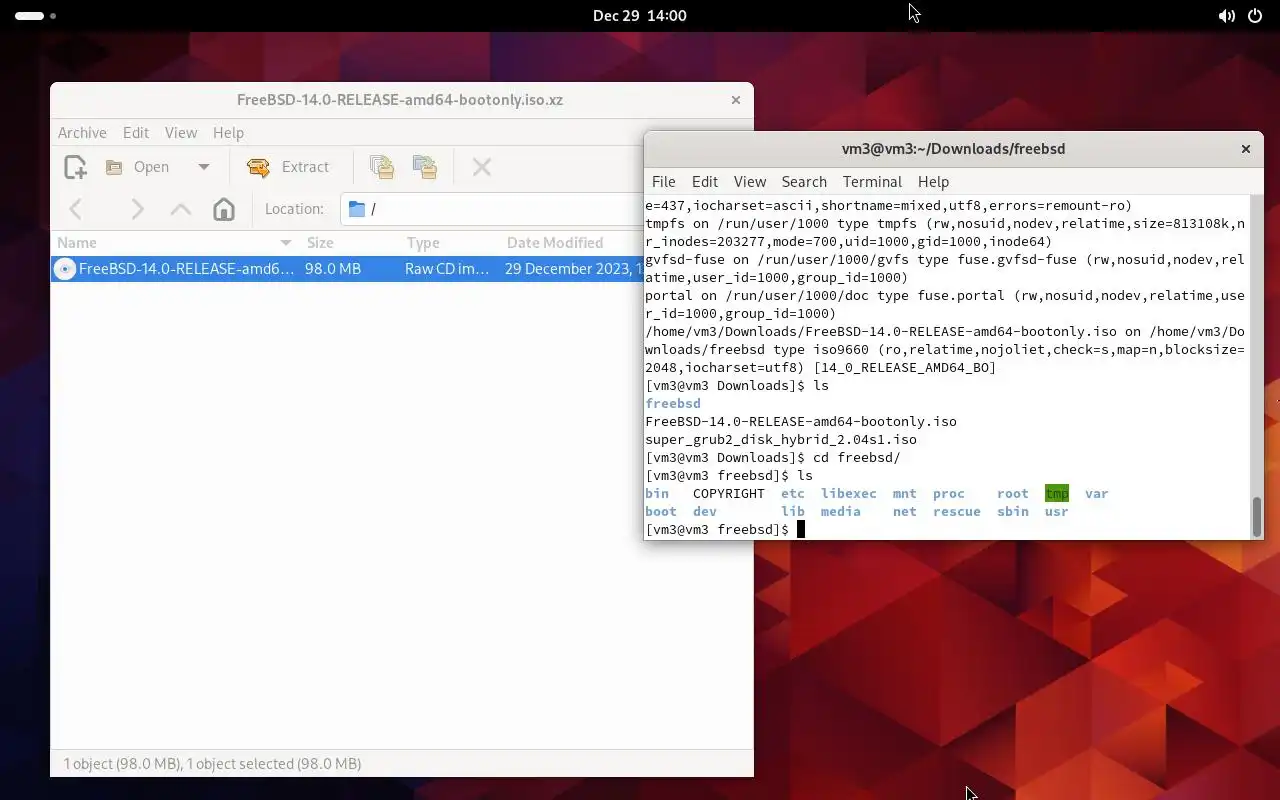Open the terminal View menu
Screen dimensions: 1280x800
tap(750, 181)
